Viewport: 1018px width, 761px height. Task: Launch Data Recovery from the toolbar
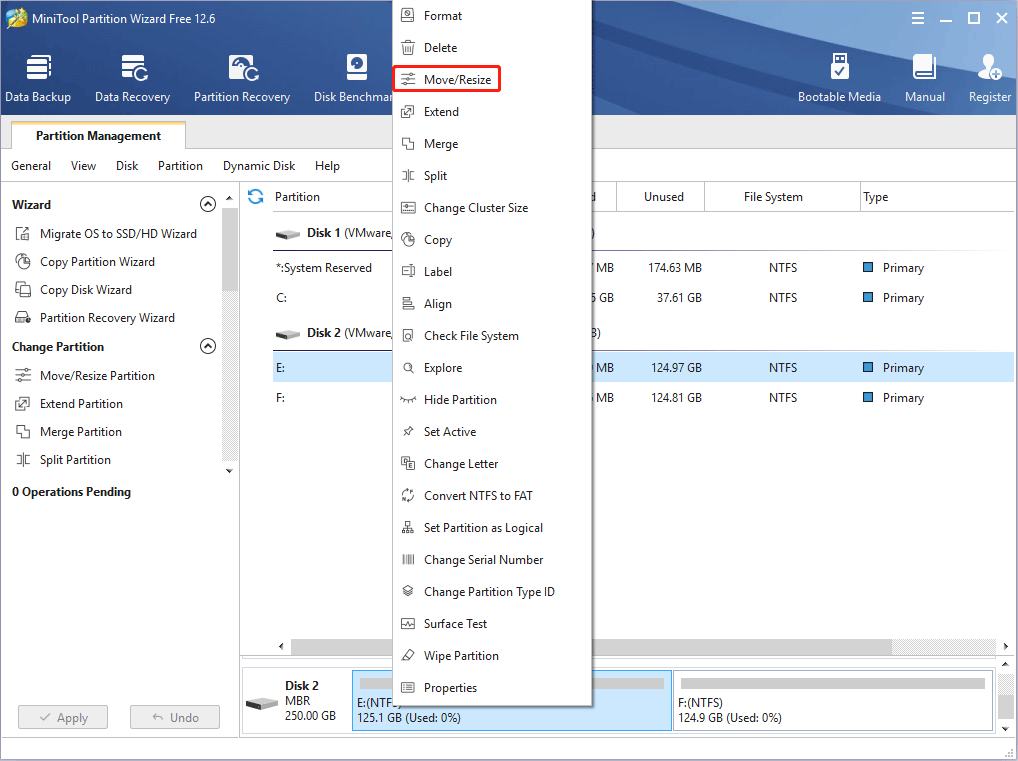click(x=132, y=79)
